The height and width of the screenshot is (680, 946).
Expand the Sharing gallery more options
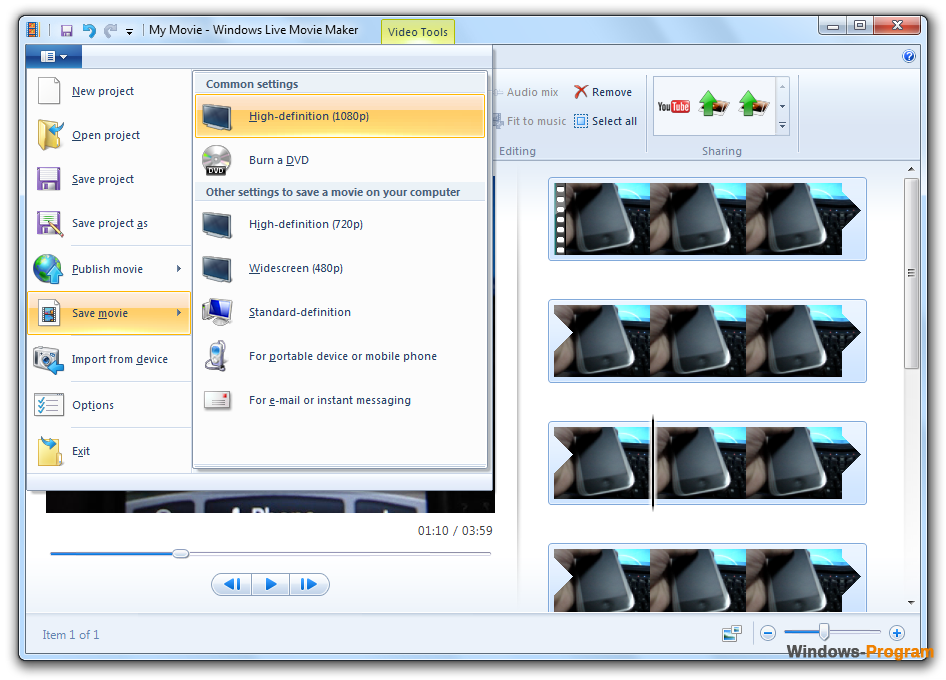tap(783, 126)
